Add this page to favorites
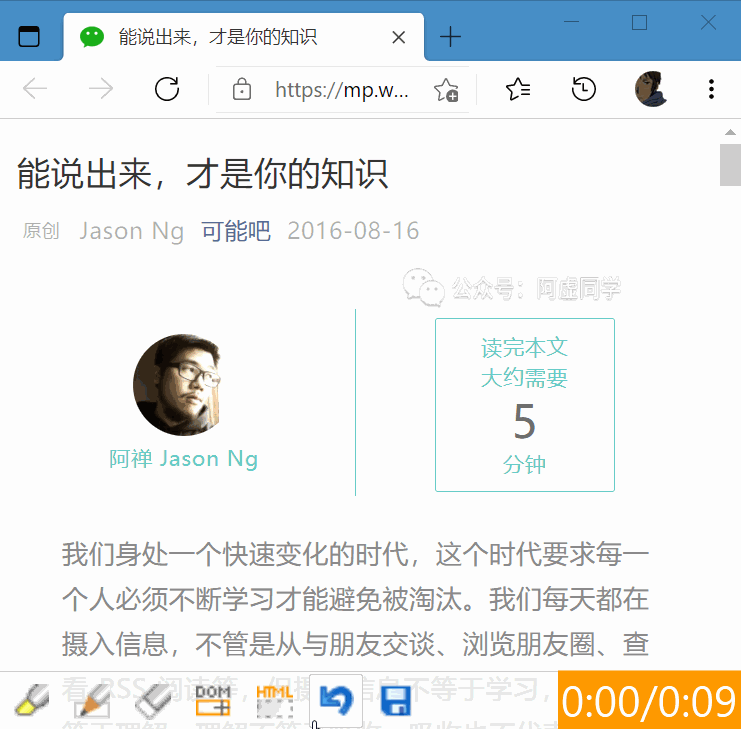Screen dimensions: 741x729 [x=446, y=89]
